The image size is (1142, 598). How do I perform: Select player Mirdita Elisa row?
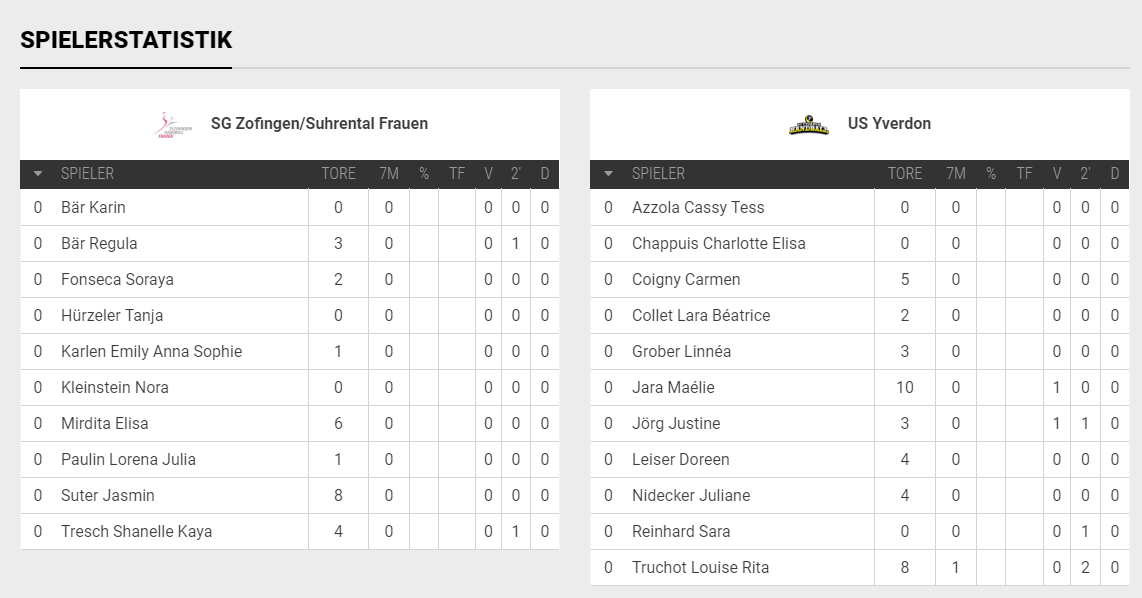(x=289, y=423)
